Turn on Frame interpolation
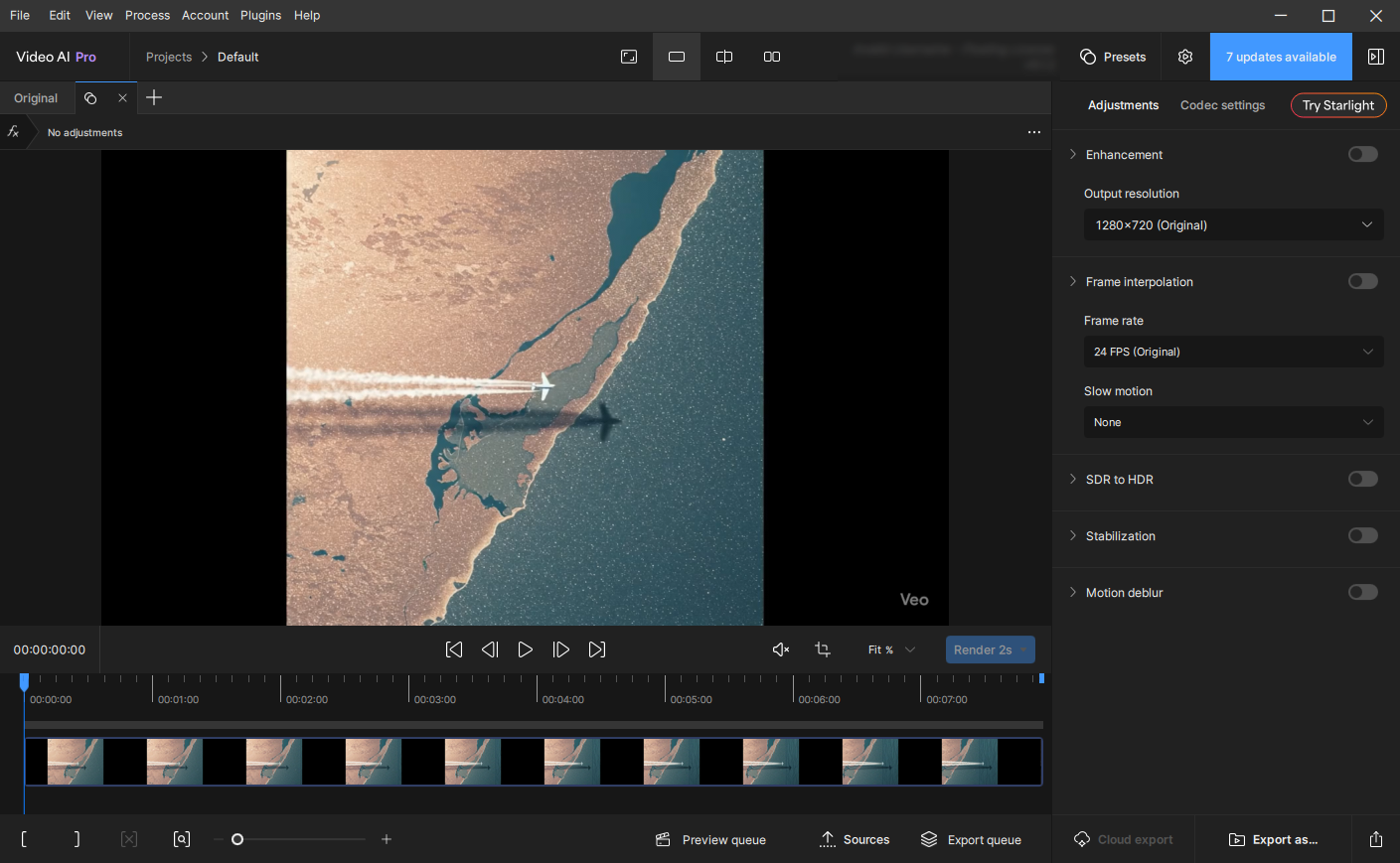 [x=1362, y=281]
